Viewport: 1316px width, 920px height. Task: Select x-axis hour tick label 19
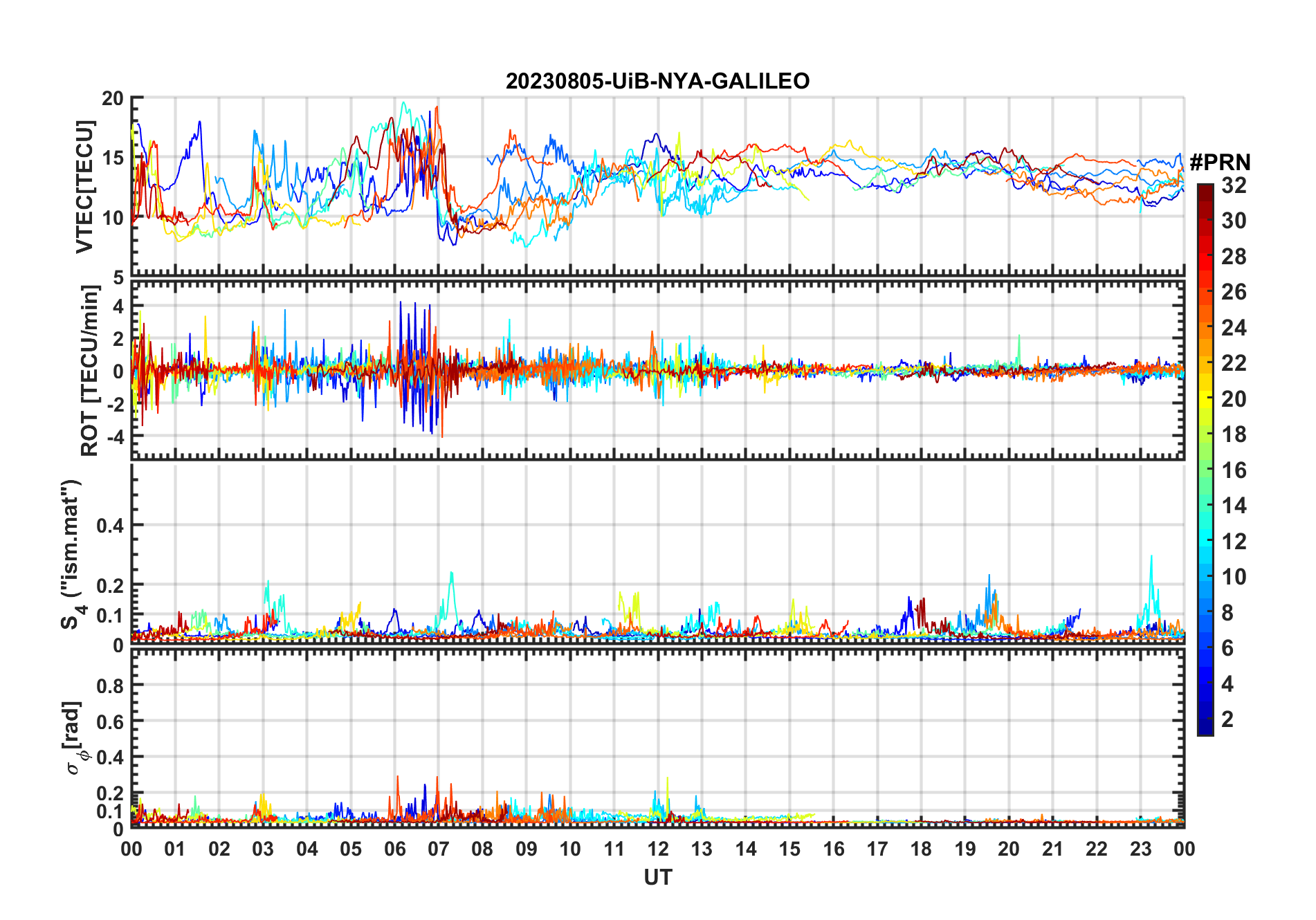click(x=965, y=849)
